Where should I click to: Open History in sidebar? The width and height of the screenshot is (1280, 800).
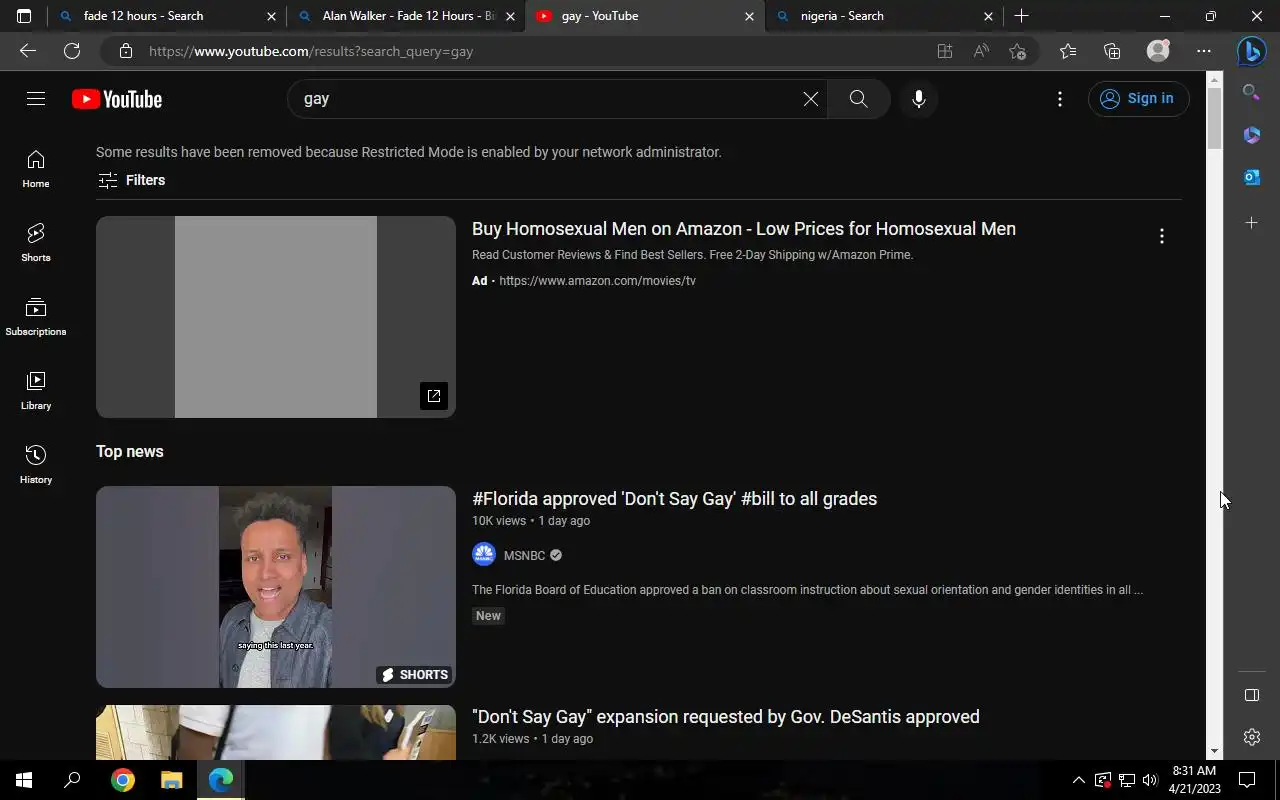tap(36, 465)
